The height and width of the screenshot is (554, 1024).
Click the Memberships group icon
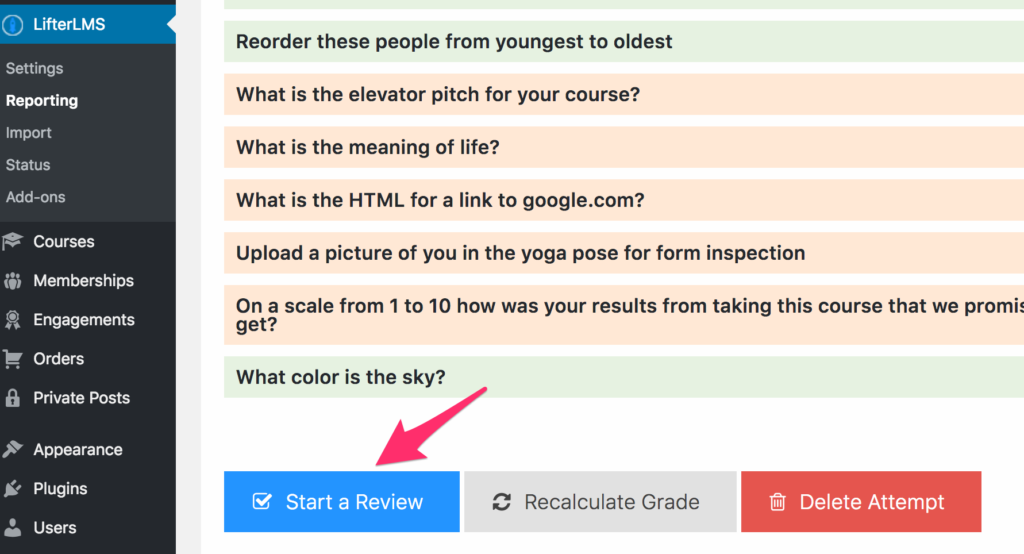(12, 281)
